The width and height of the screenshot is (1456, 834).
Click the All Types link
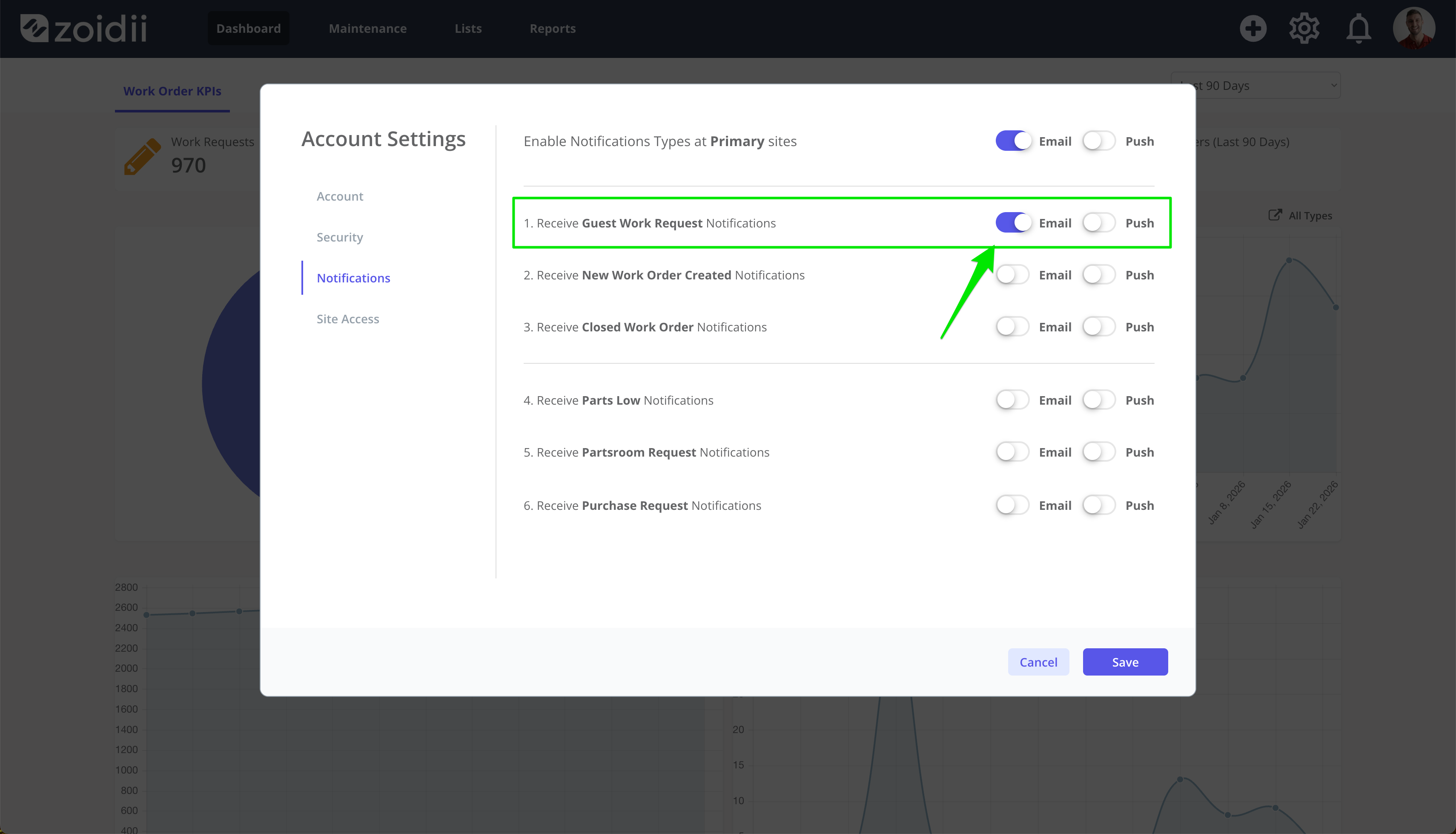click(x=1310, y=216)
